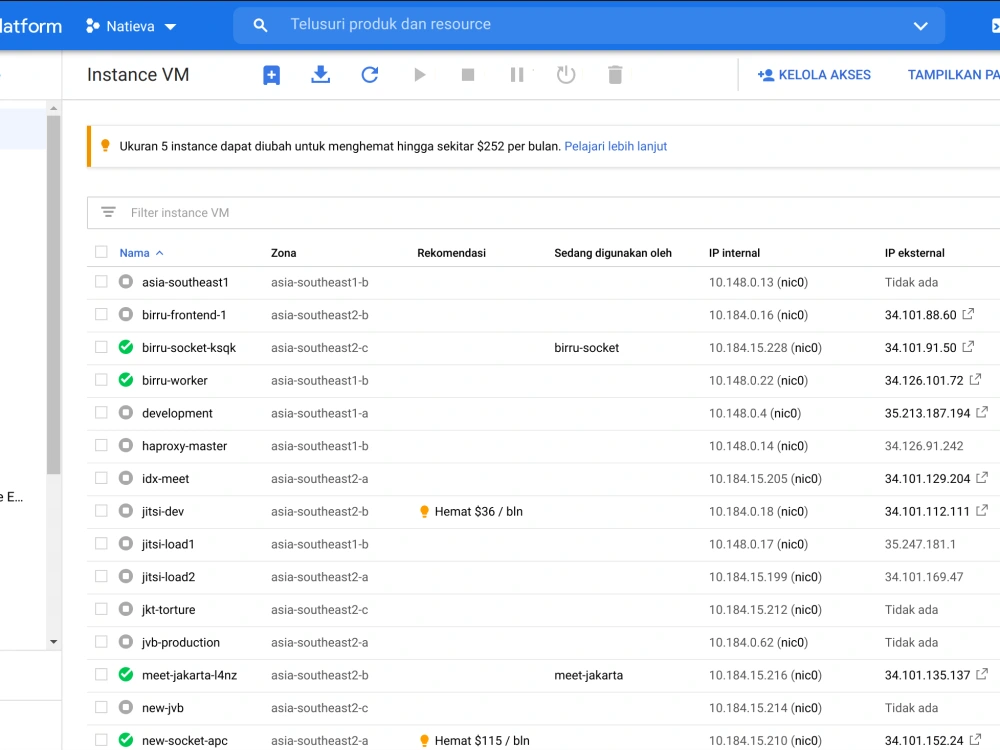Open the Pelajari lebih lanjut link

pos(615,146)
